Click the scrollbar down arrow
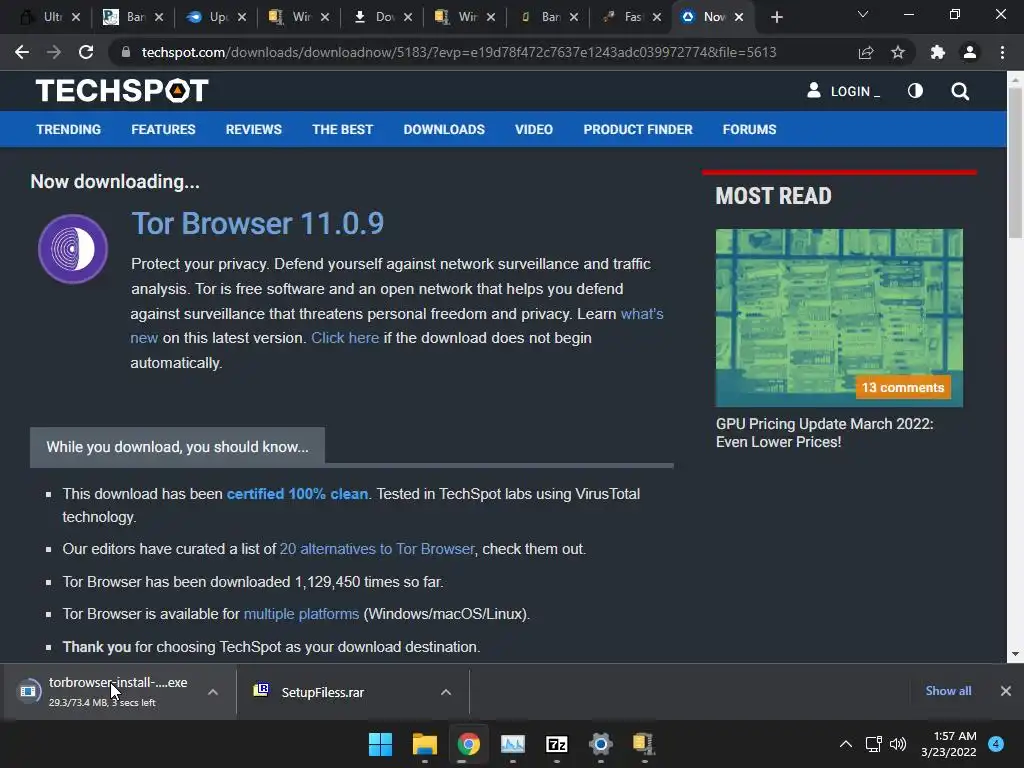The image size is (1024, 768). click(1015, 654)
